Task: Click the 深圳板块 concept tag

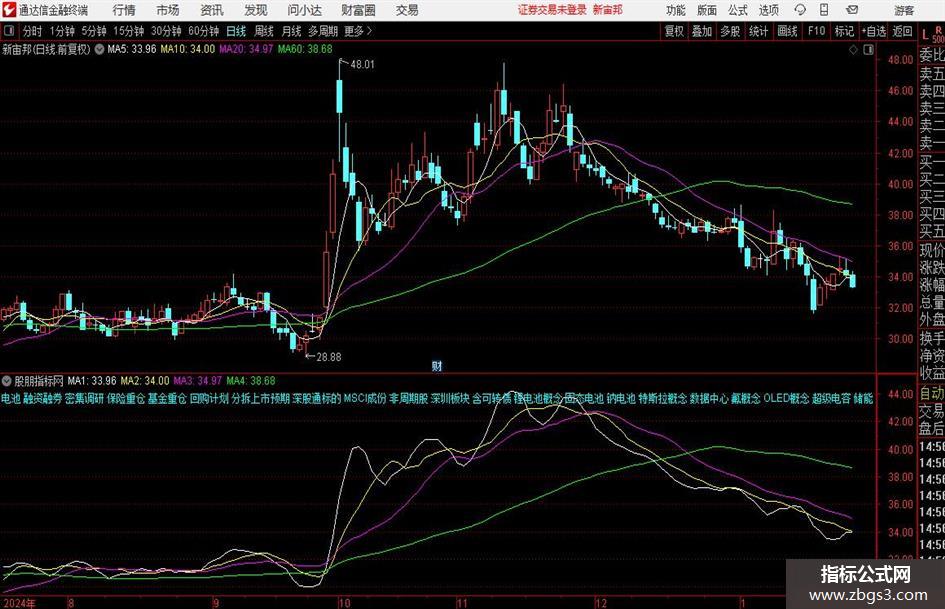Action: pos(450,398)
